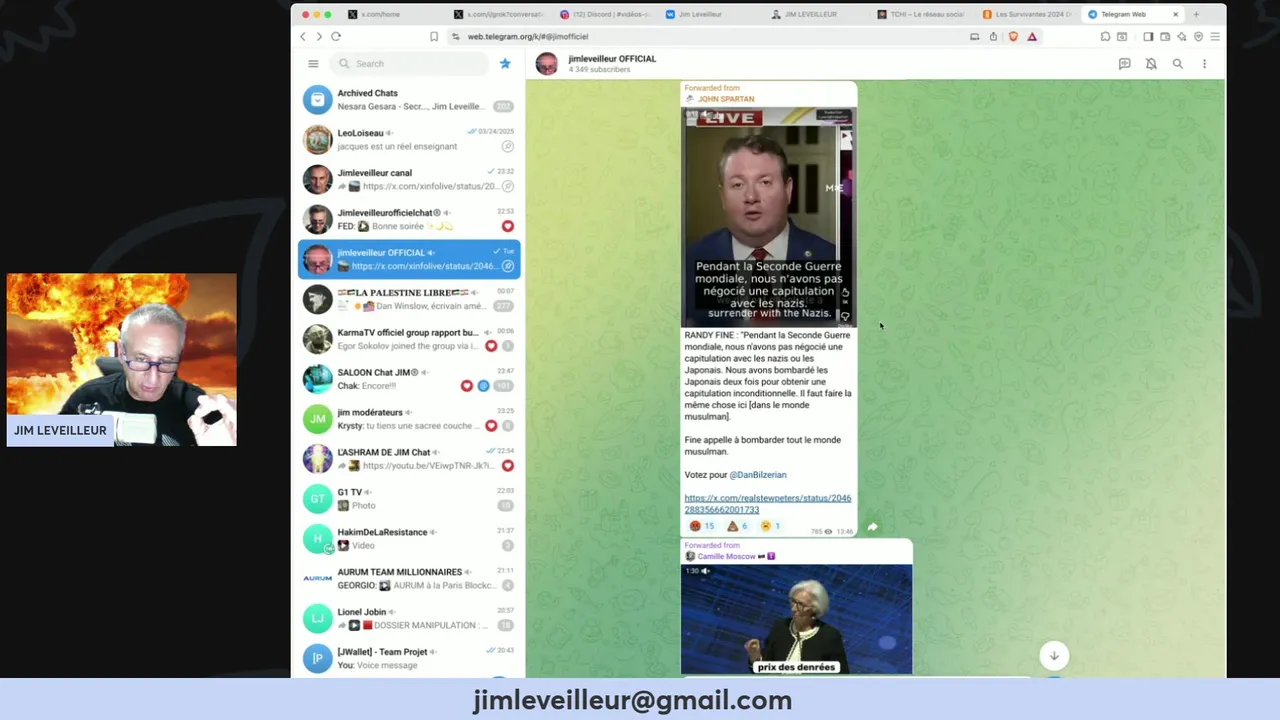The height and width of the screenshot is (720, 1280).
Task: Open the Lionel Jobin chat
Action: coord(409,619)
